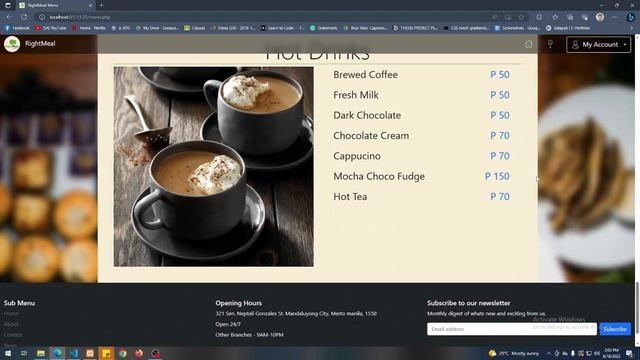Open the Netflix bookmark
The image size is (640, 360).
tap(89, 28)
